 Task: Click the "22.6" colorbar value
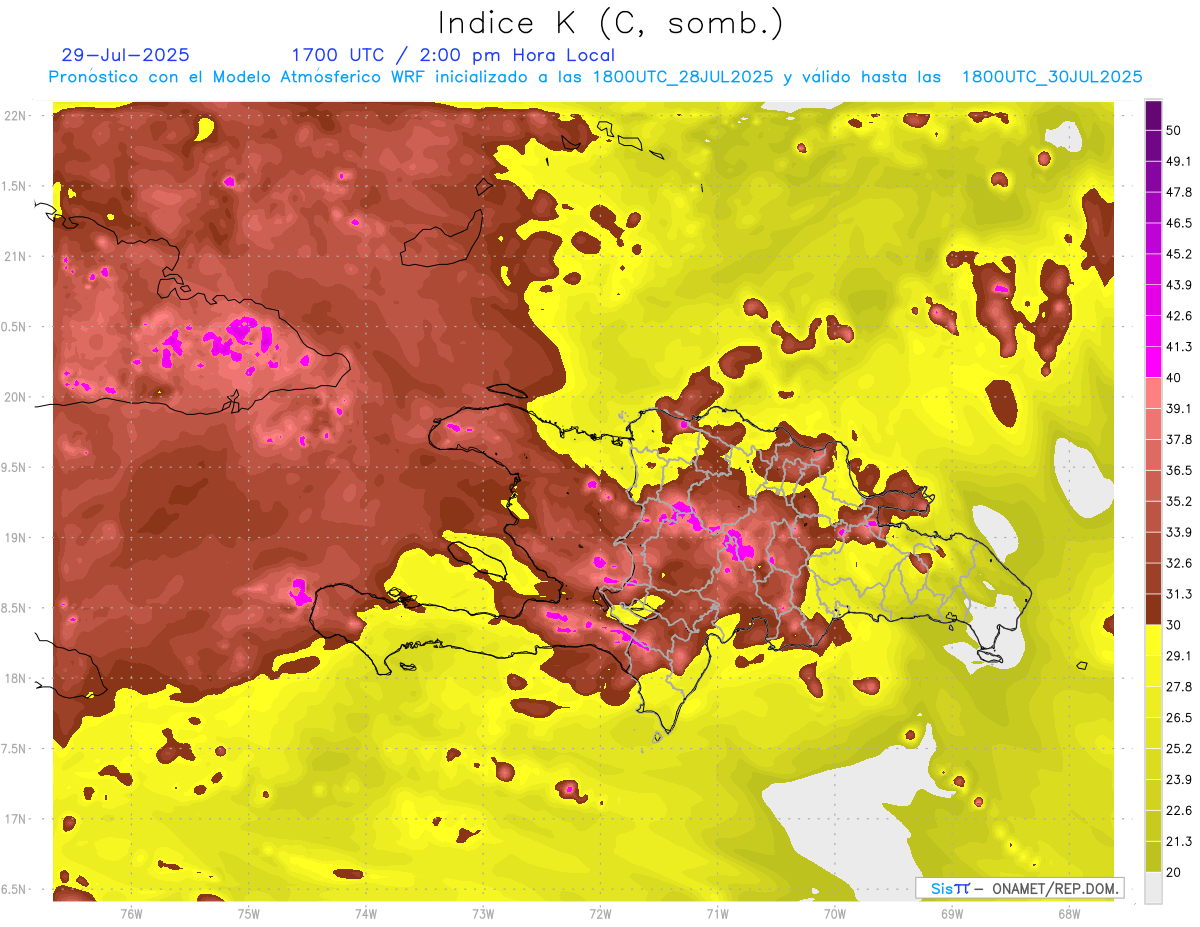tap(1178, 811)
